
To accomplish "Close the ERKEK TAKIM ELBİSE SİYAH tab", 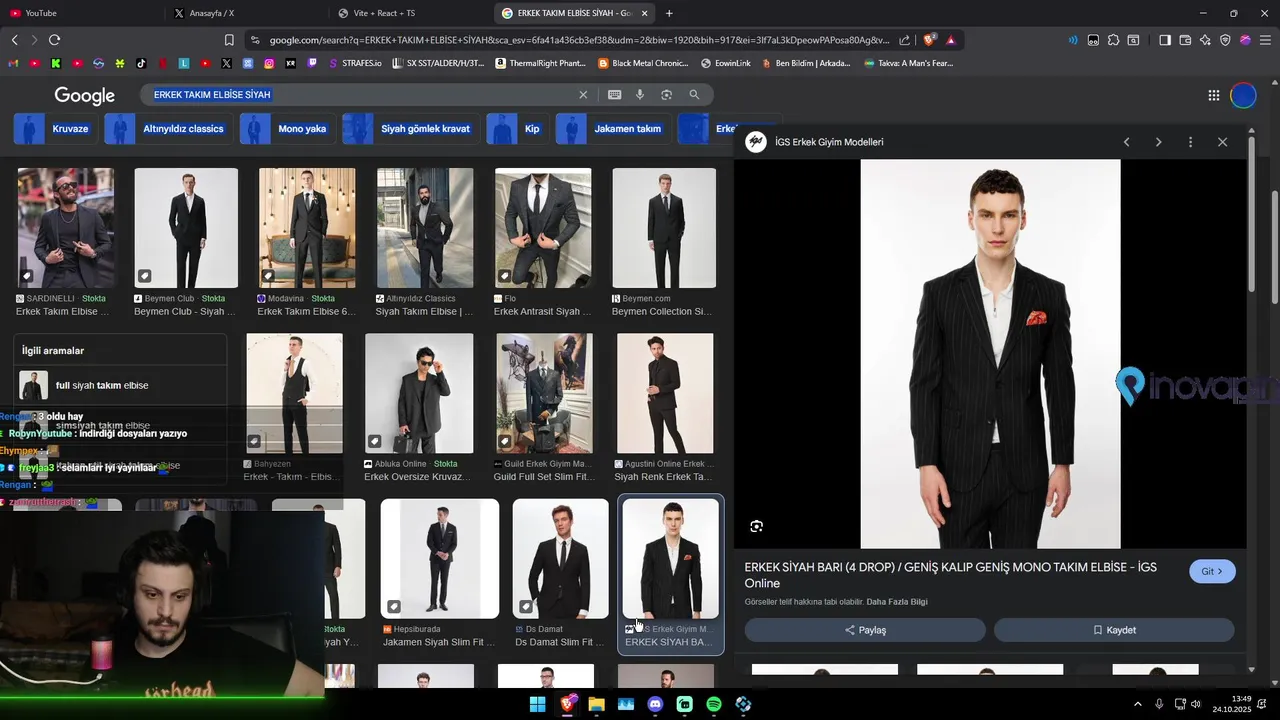I will point(644,13).
